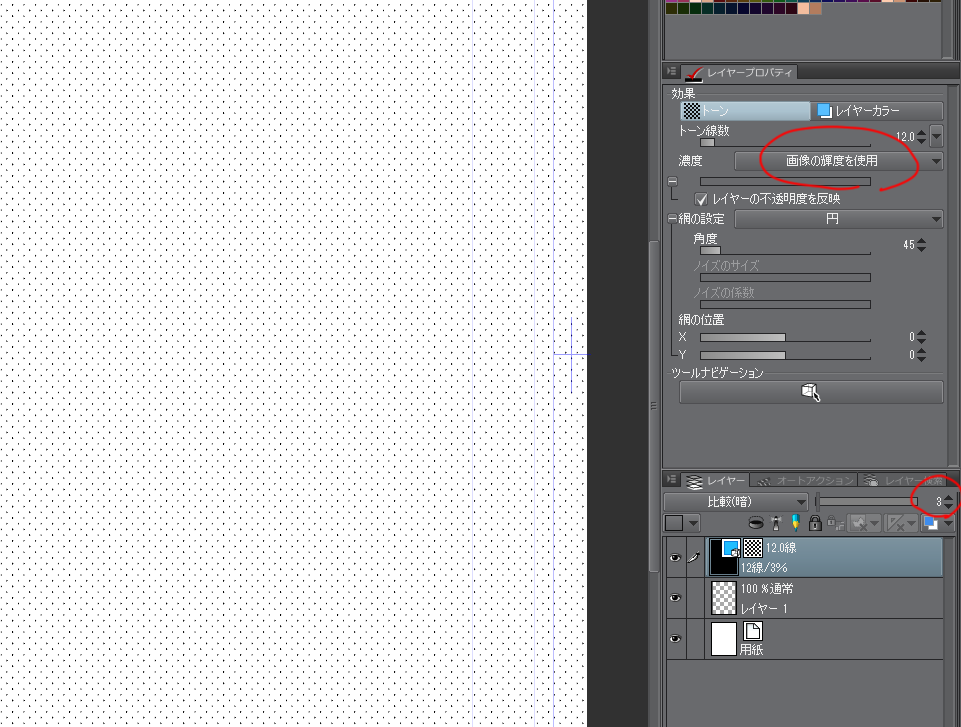Screen dimensions: 961x727
Task: Click the palette color square in layer toolbar
Action: pyautogui.click(x=674, y=523)
